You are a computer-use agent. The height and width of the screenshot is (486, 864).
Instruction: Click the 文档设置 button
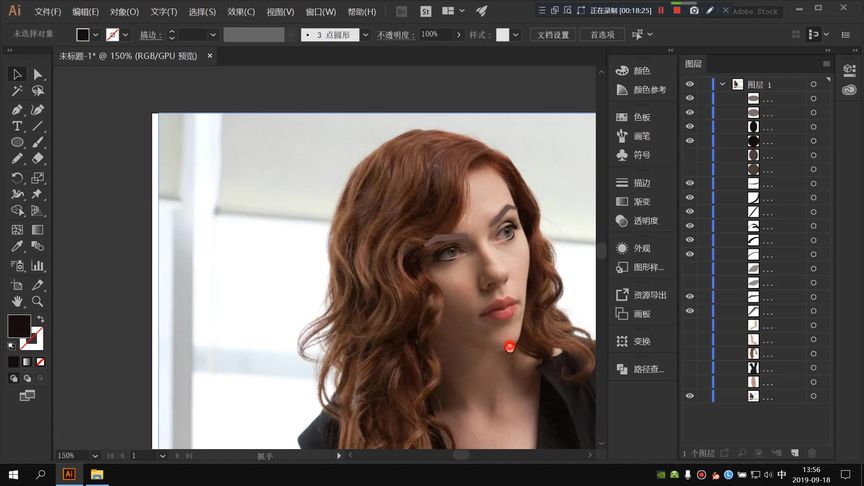553,34
